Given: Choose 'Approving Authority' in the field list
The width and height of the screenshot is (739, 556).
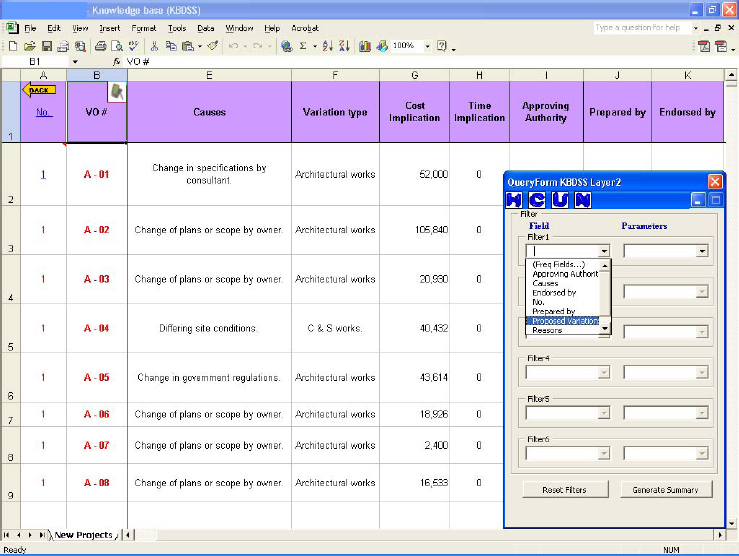Looking at the screenshot, I should 565,274.
